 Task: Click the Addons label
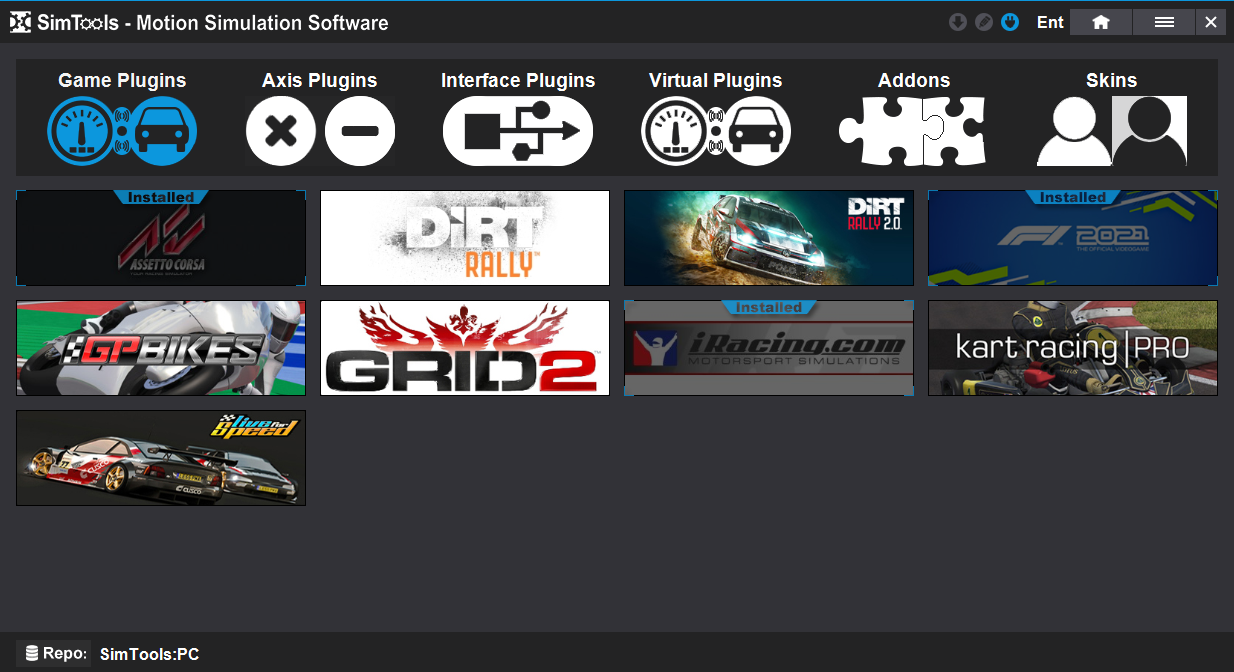point(914,81)
